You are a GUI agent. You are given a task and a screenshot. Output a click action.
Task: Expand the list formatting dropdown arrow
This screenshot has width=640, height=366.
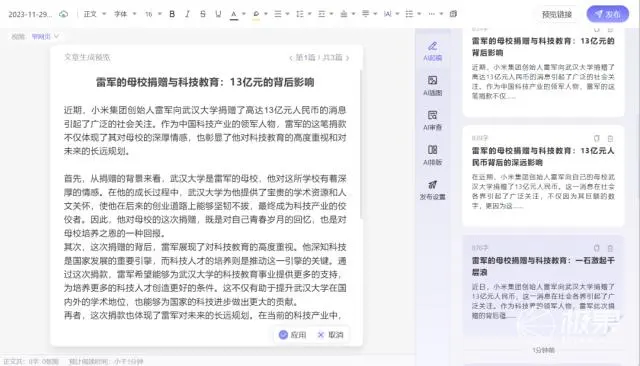click(419, 14)
